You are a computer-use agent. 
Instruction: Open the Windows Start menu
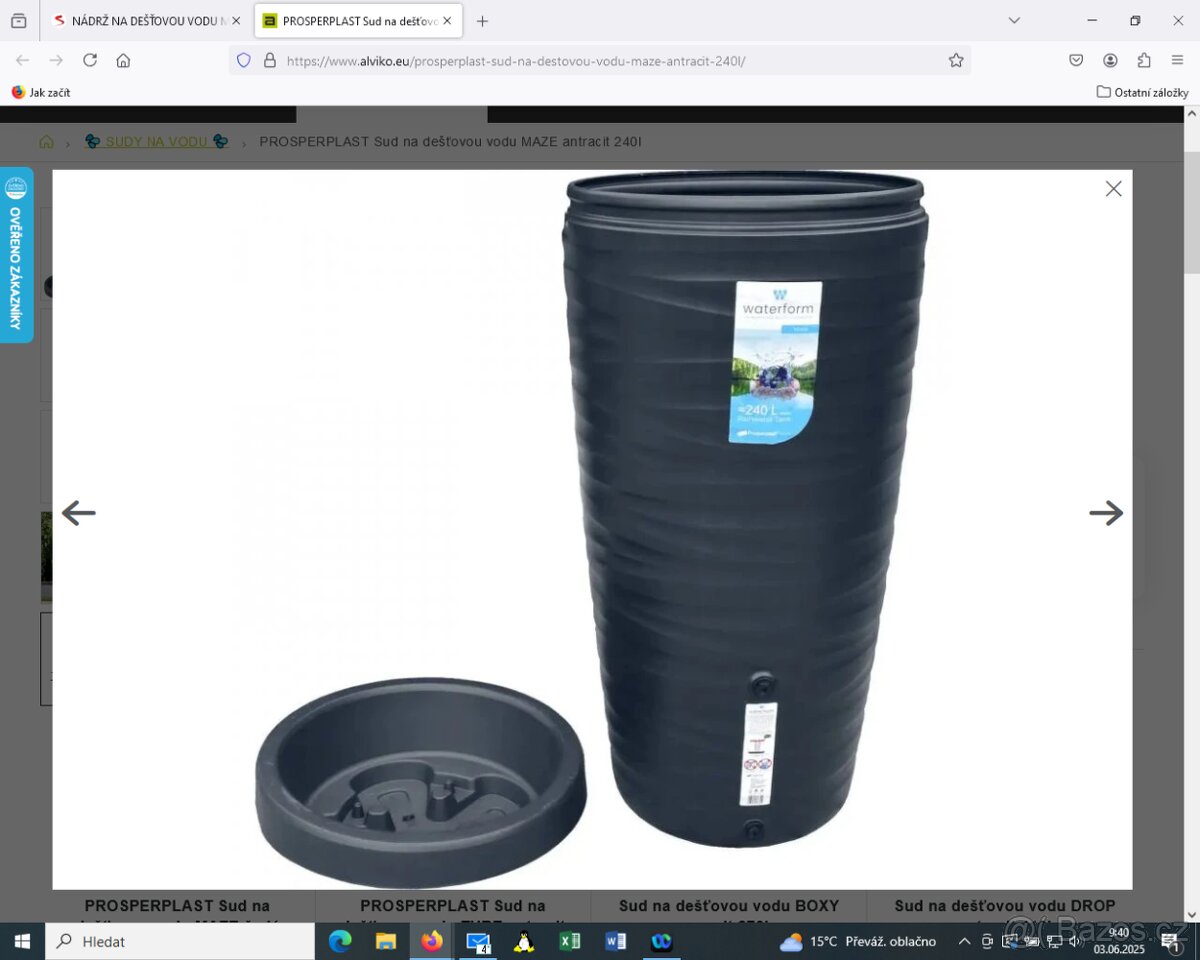click(x=22, y=941)
